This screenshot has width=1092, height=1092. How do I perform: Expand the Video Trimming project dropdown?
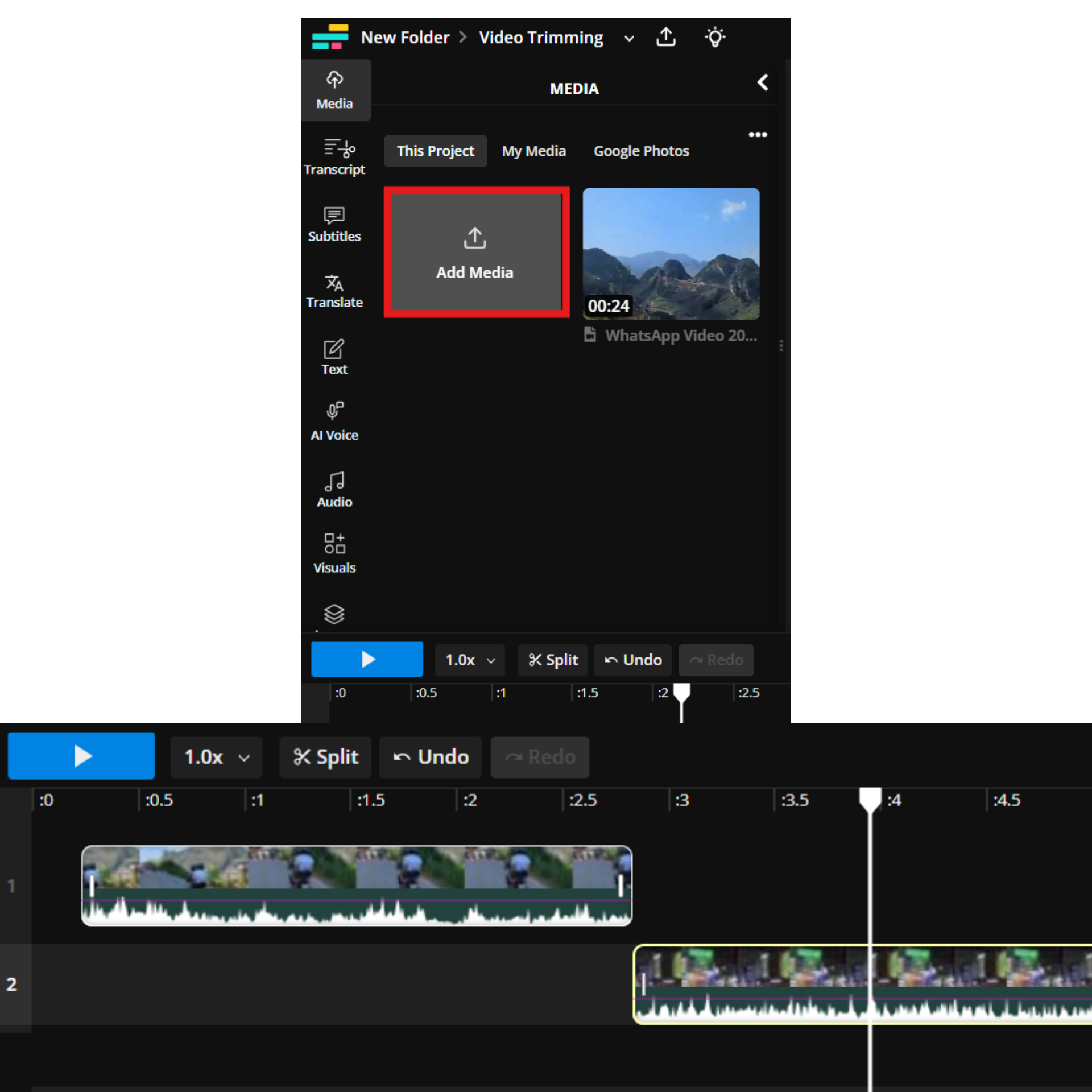coord(629,39)
